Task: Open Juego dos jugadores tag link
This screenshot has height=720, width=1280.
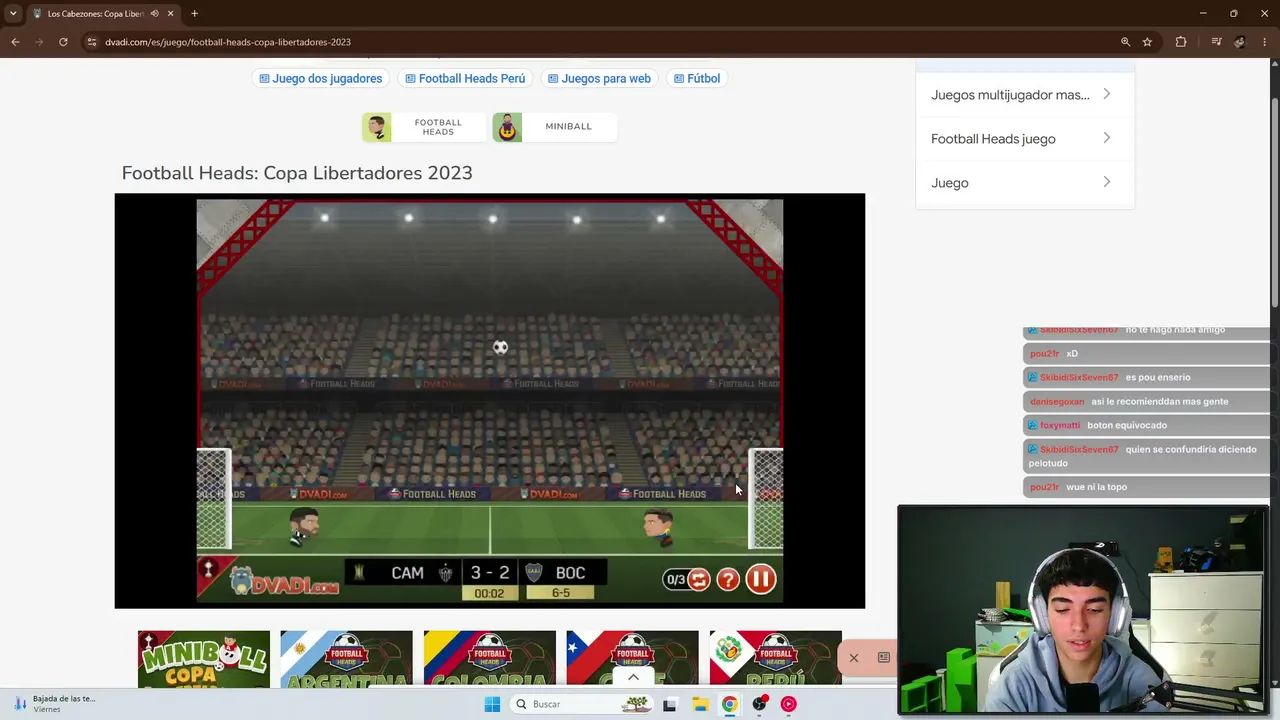Action: pyautogui.click(x=320, y=78)
